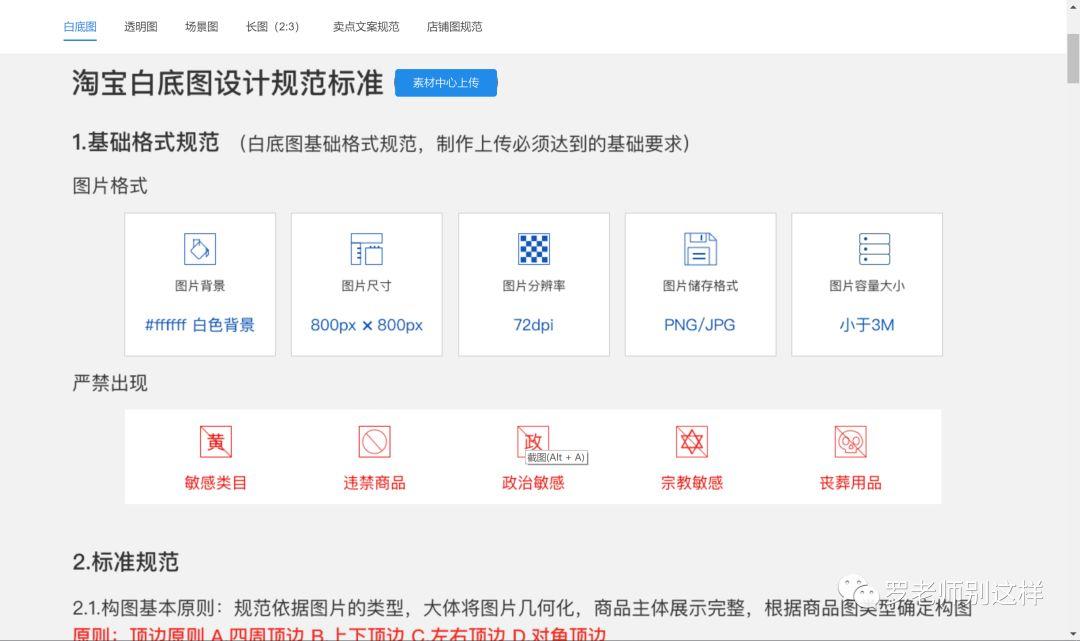
Task: Click the 淘宝白底图设计规范标准 heading
Action: click(227, 83)
